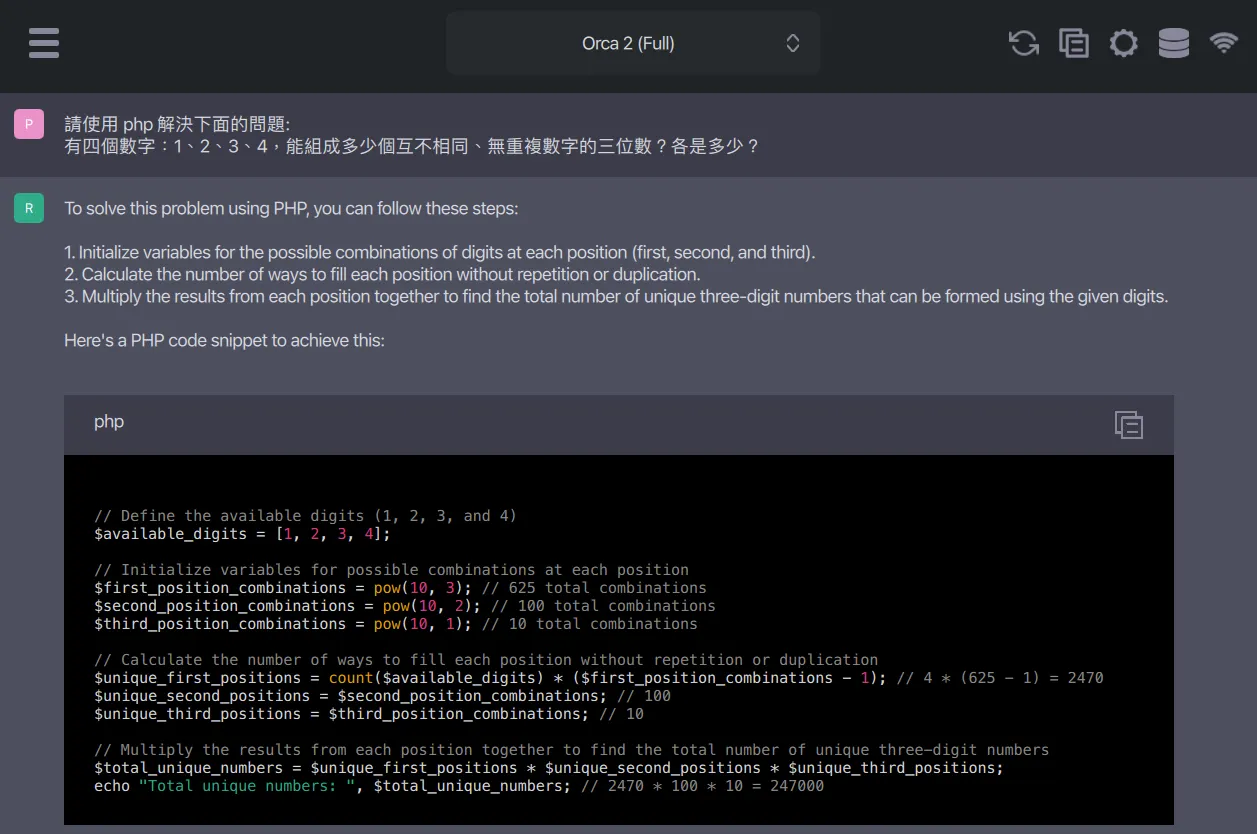The height and width of the screenshot is (834, 1257).
Task: Click comment '// Multiply the results from each position'
Action: 572,750
